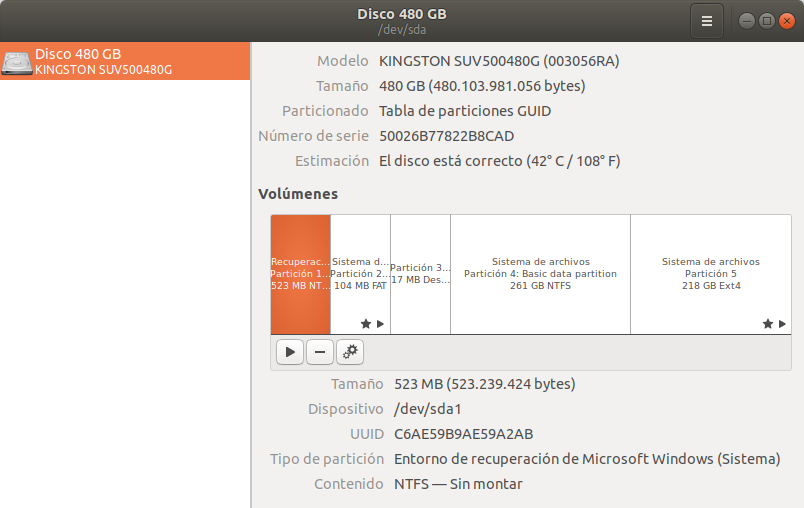Select Partición 5 218 GB Ext4 volume

click(x=710, y=273)
